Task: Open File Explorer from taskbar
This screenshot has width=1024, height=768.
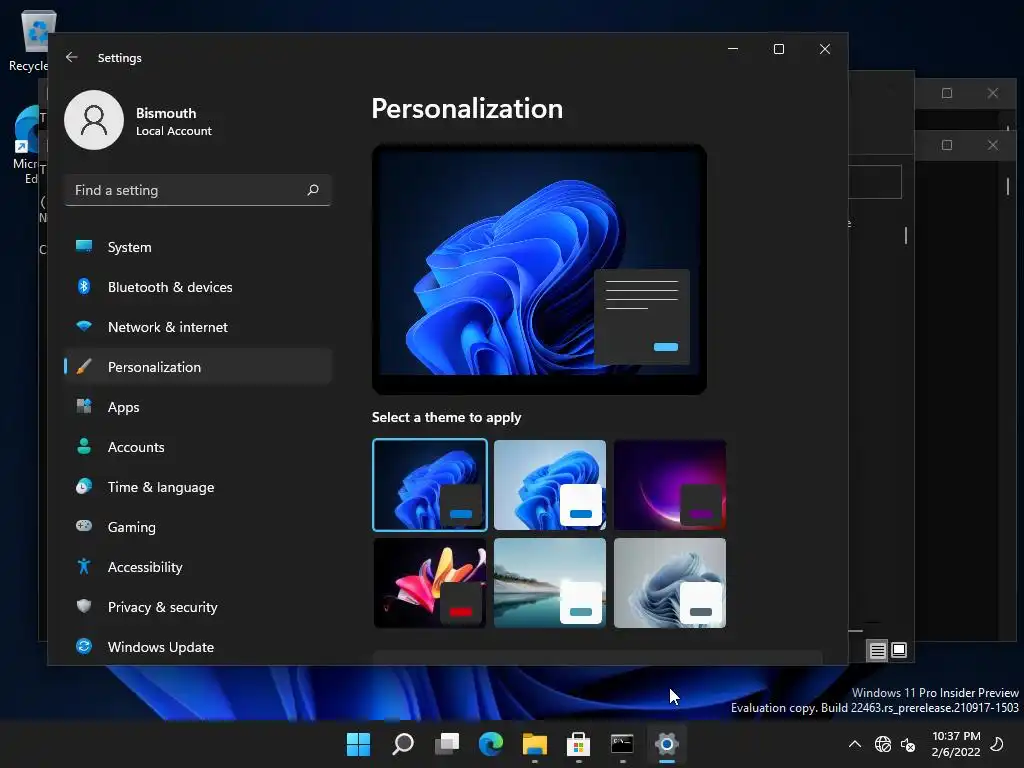Action: click(x=534, y=744)
